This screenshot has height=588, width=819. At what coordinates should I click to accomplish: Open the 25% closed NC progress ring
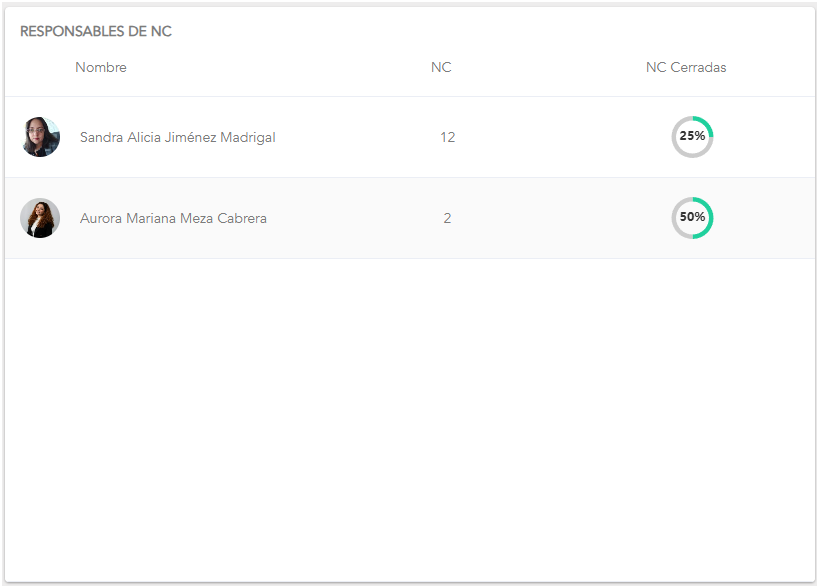pyautogui.click(x=692, y=137)
